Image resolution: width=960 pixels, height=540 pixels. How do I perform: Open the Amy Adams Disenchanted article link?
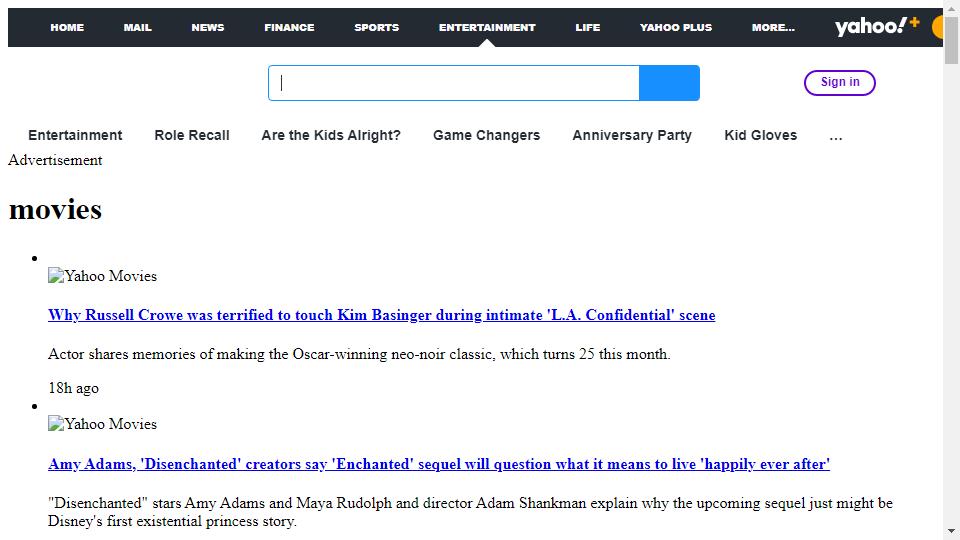pos(439,464)
